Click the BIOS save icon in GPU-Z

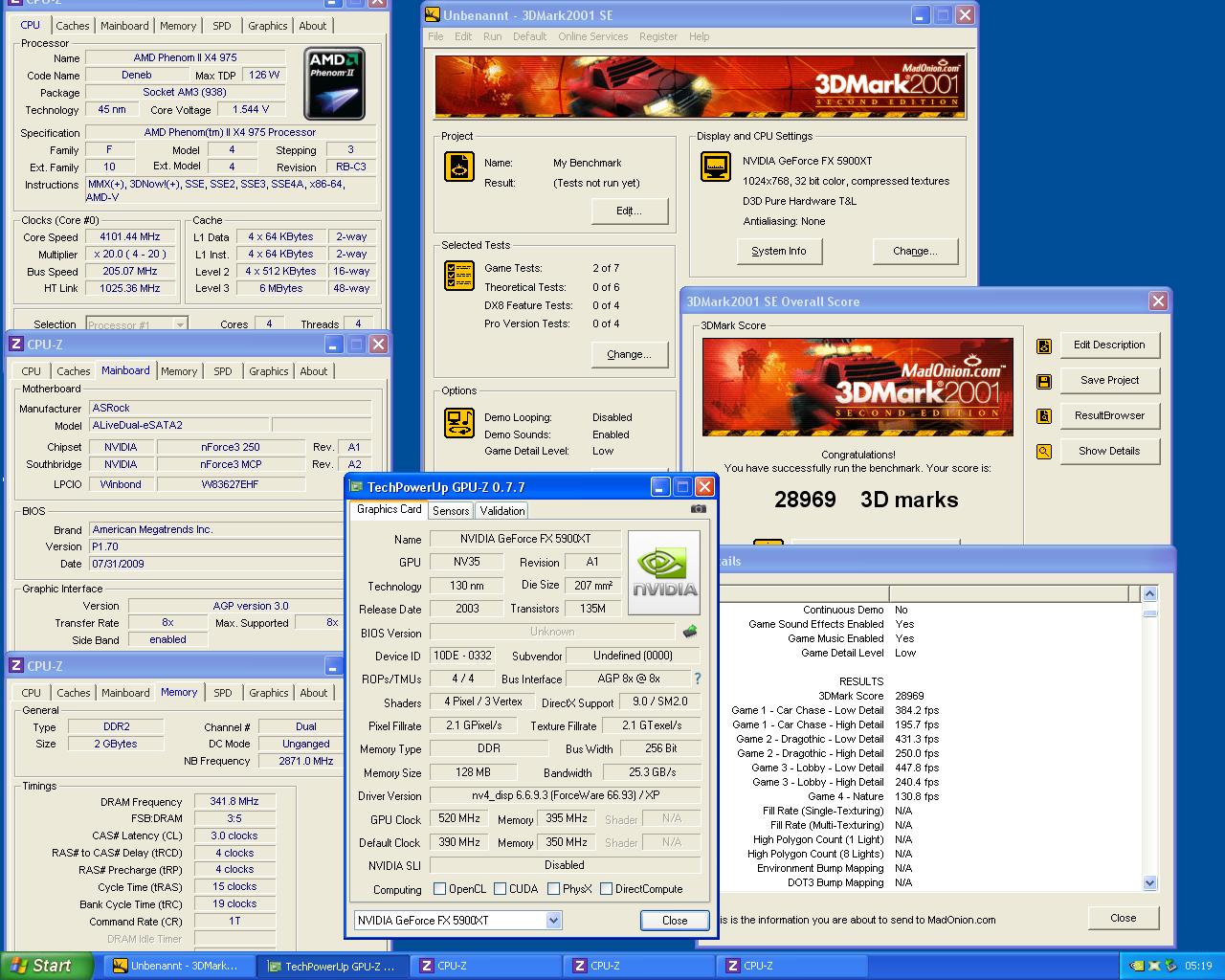tap(689, 632)
